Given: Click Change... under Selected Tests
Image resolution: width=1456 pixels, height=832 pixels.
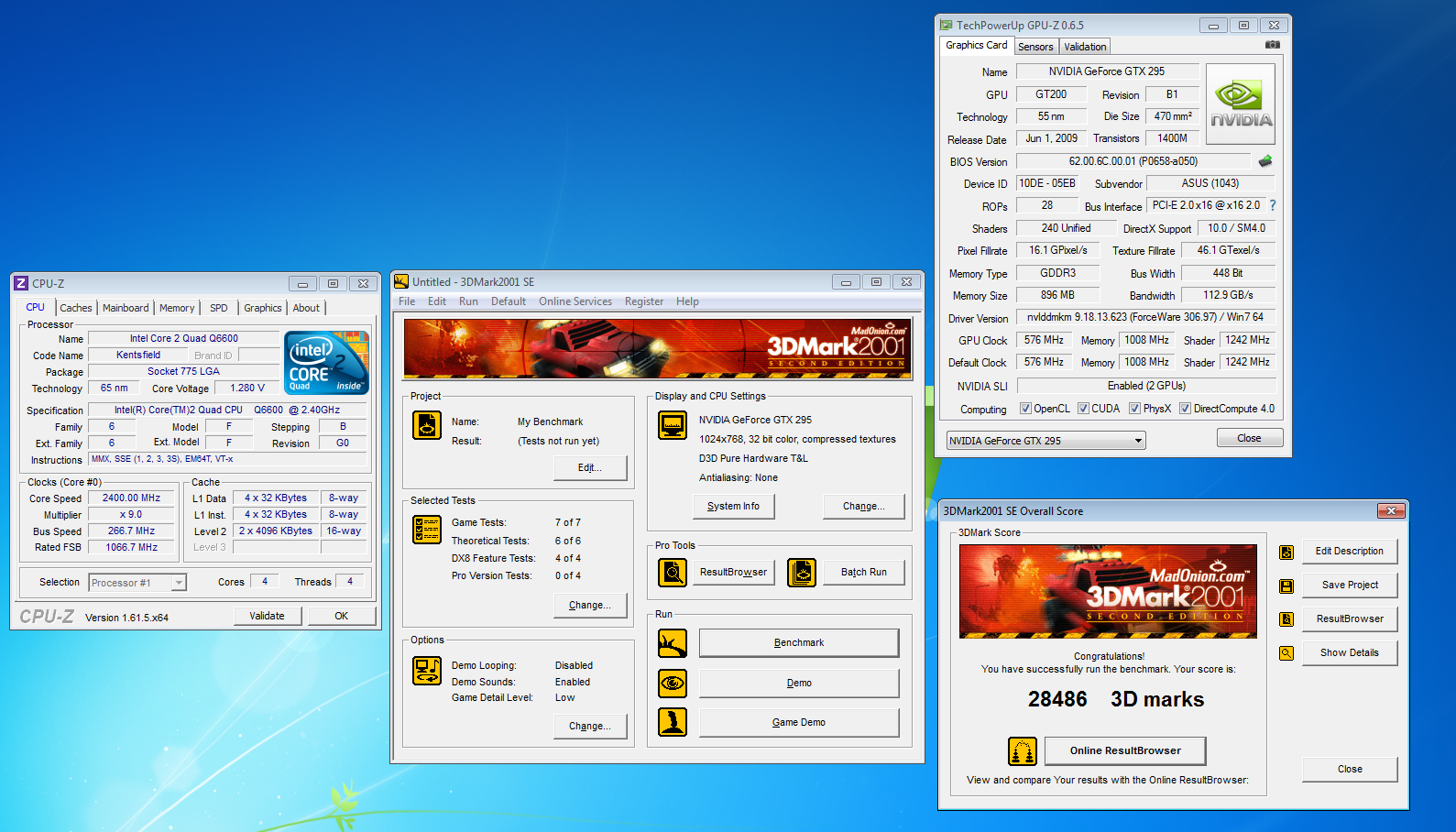Looking at the screenshot, I should pyautogui.click(x=590, y=605).
